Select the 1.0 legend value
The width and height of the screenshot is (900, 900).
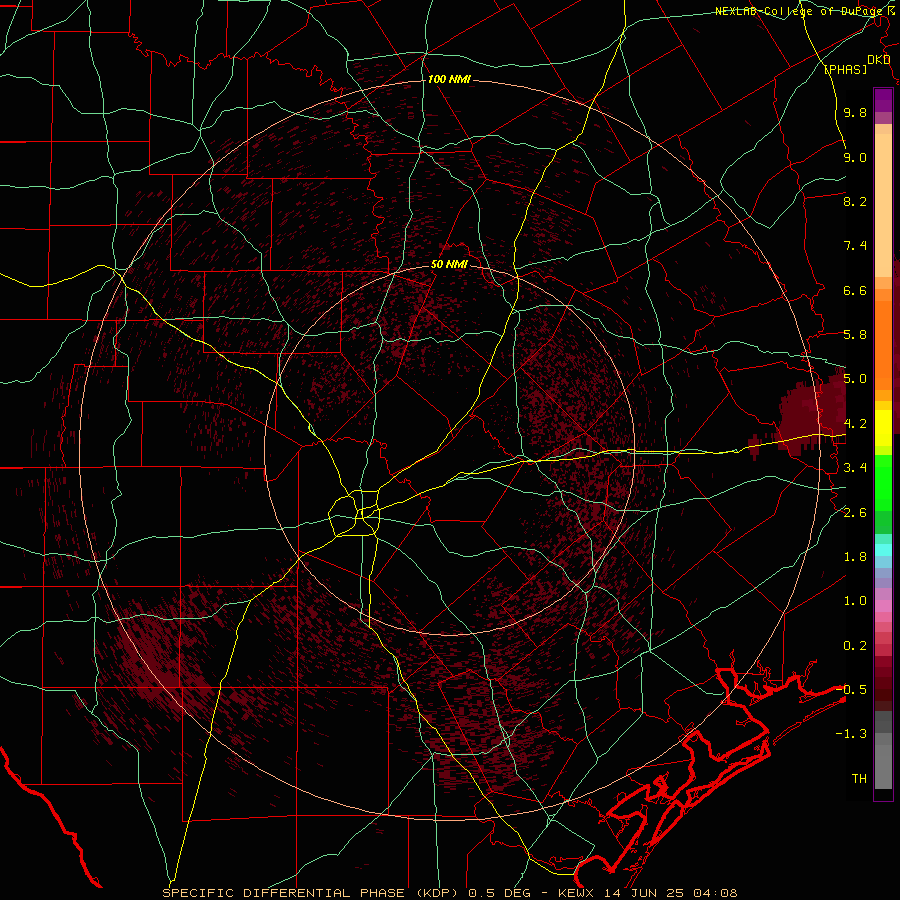(855, 601)
